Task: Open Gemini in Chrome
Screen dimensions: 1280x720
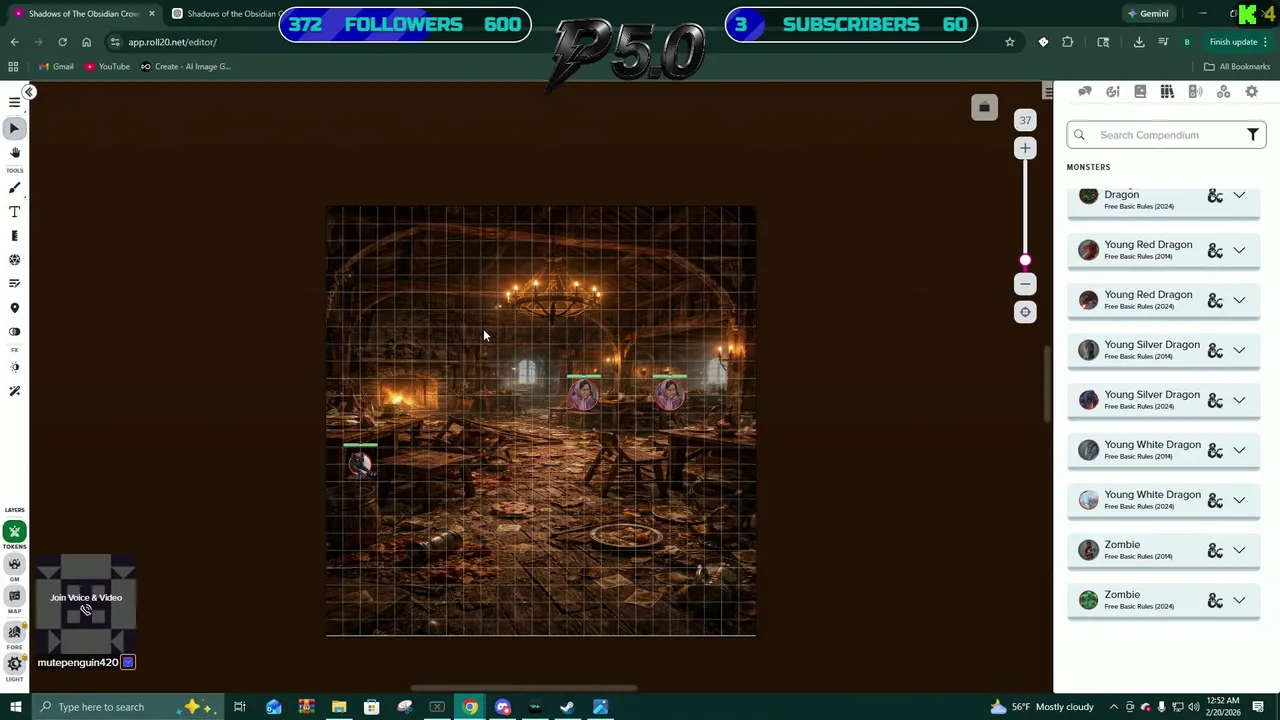Action: coord(1147,14)
